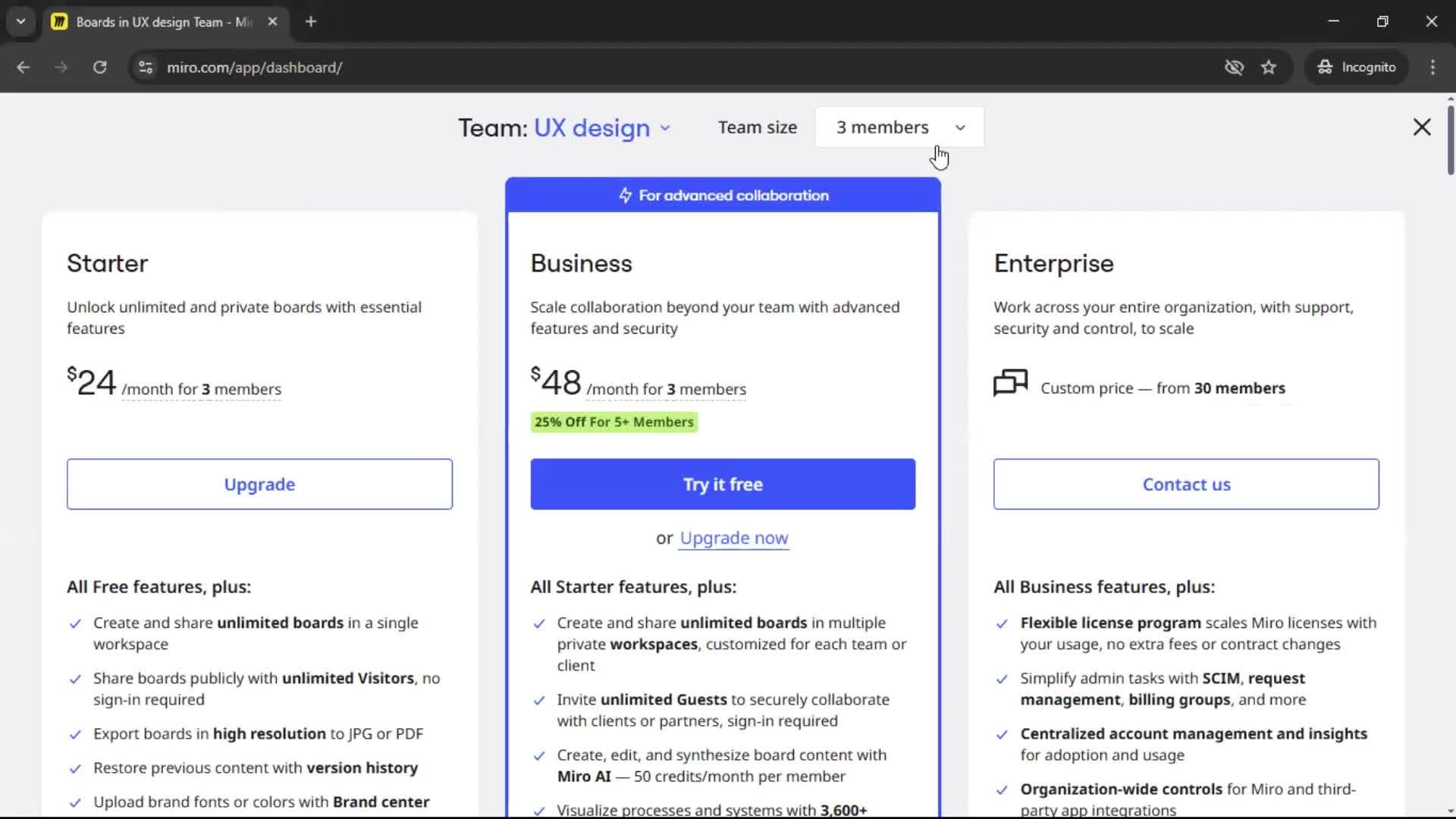Click the Enterprise custom price chat icon
Image resolution: width=1456 pixels, height=819 pixels.
pos(1010,383)
